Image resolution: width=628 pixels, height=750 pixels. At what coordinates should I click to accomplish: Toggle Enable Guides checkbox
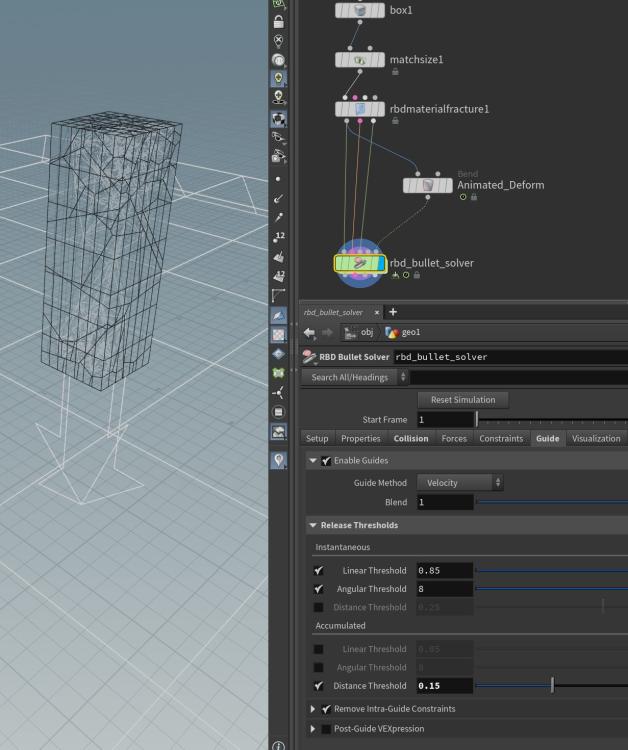pos(326,461)
